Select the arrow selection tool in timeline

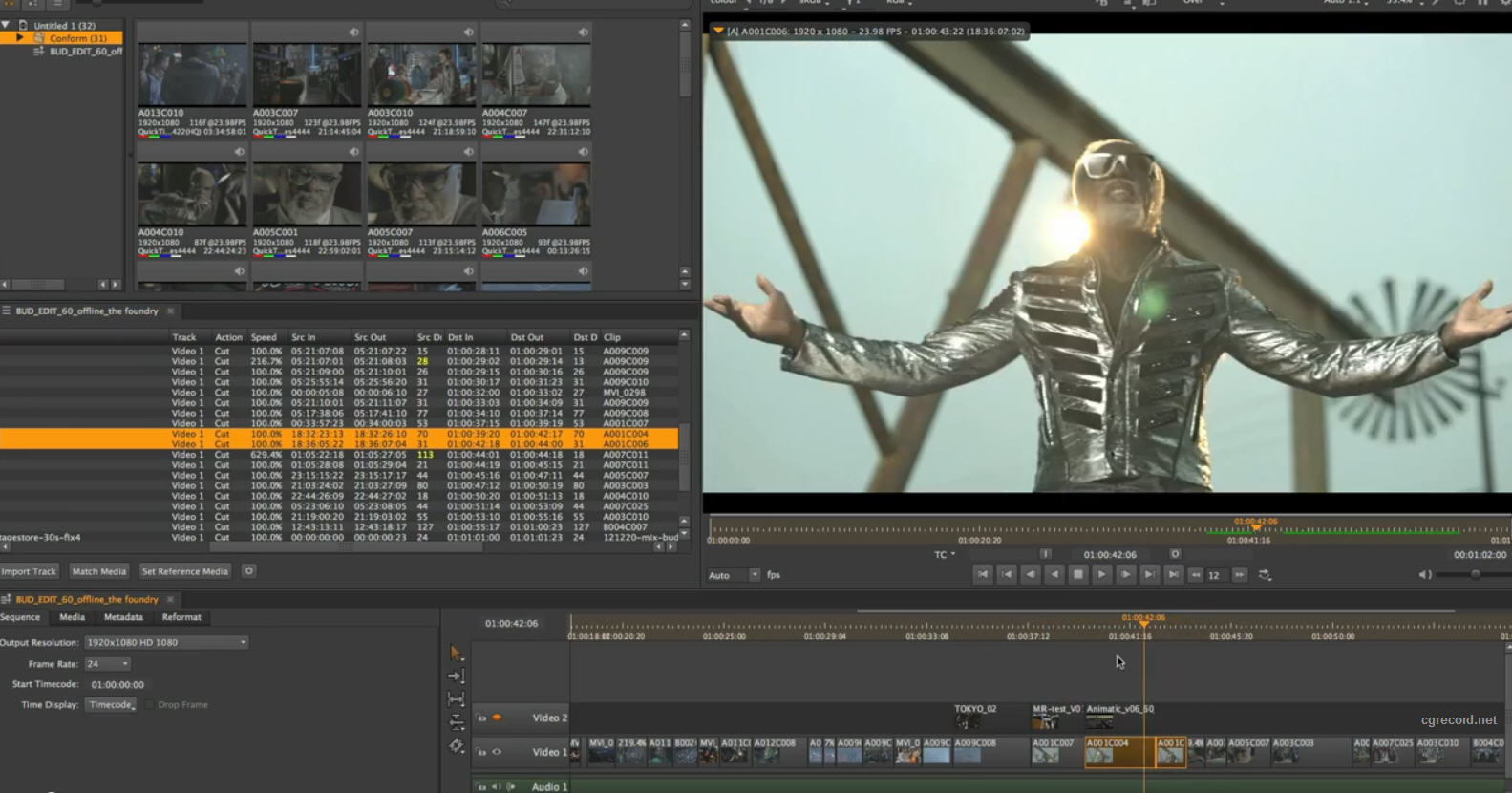coord(456,653)
